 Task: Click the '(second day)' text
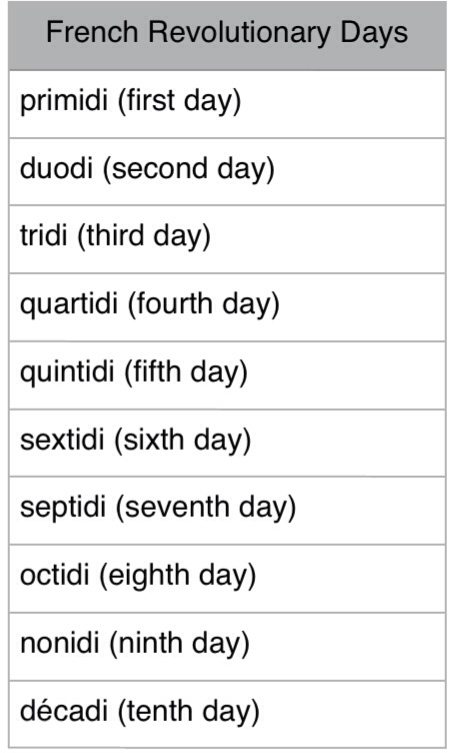[188, 170]
